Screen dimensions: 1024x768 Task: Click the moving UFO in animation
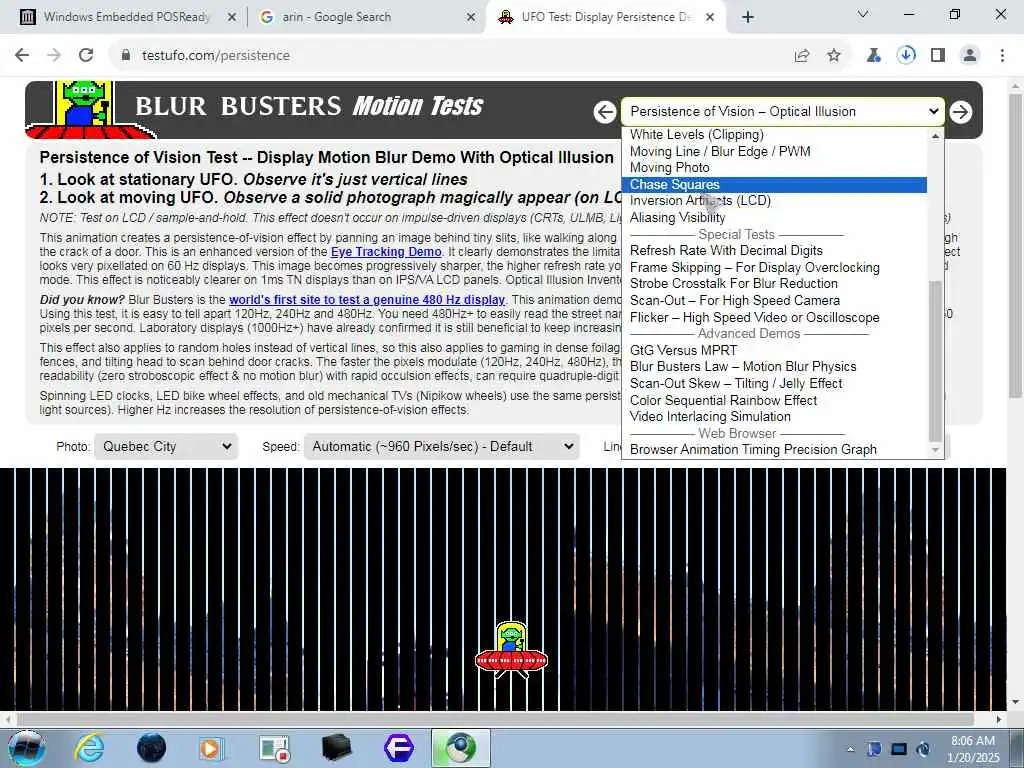coord(511,650)
